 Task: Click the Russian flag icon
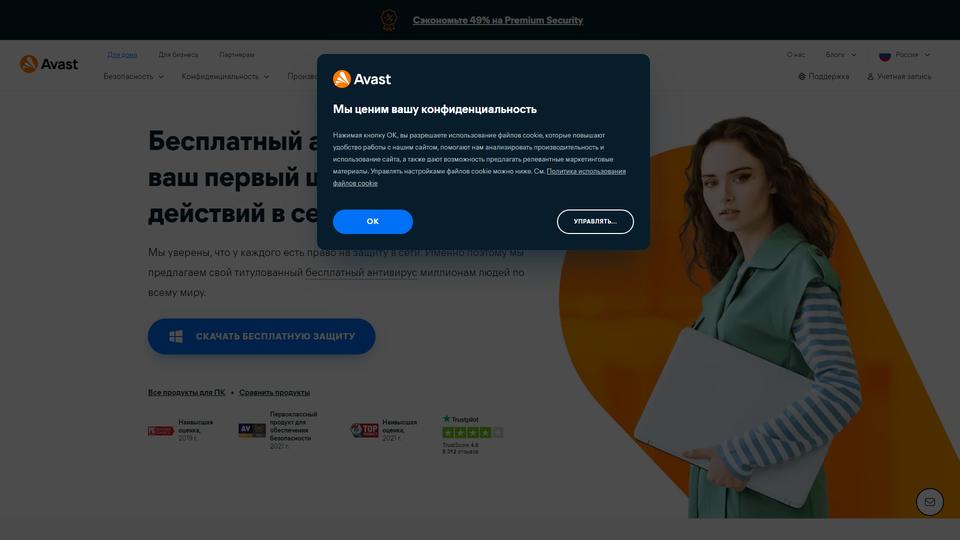point(885,55)
